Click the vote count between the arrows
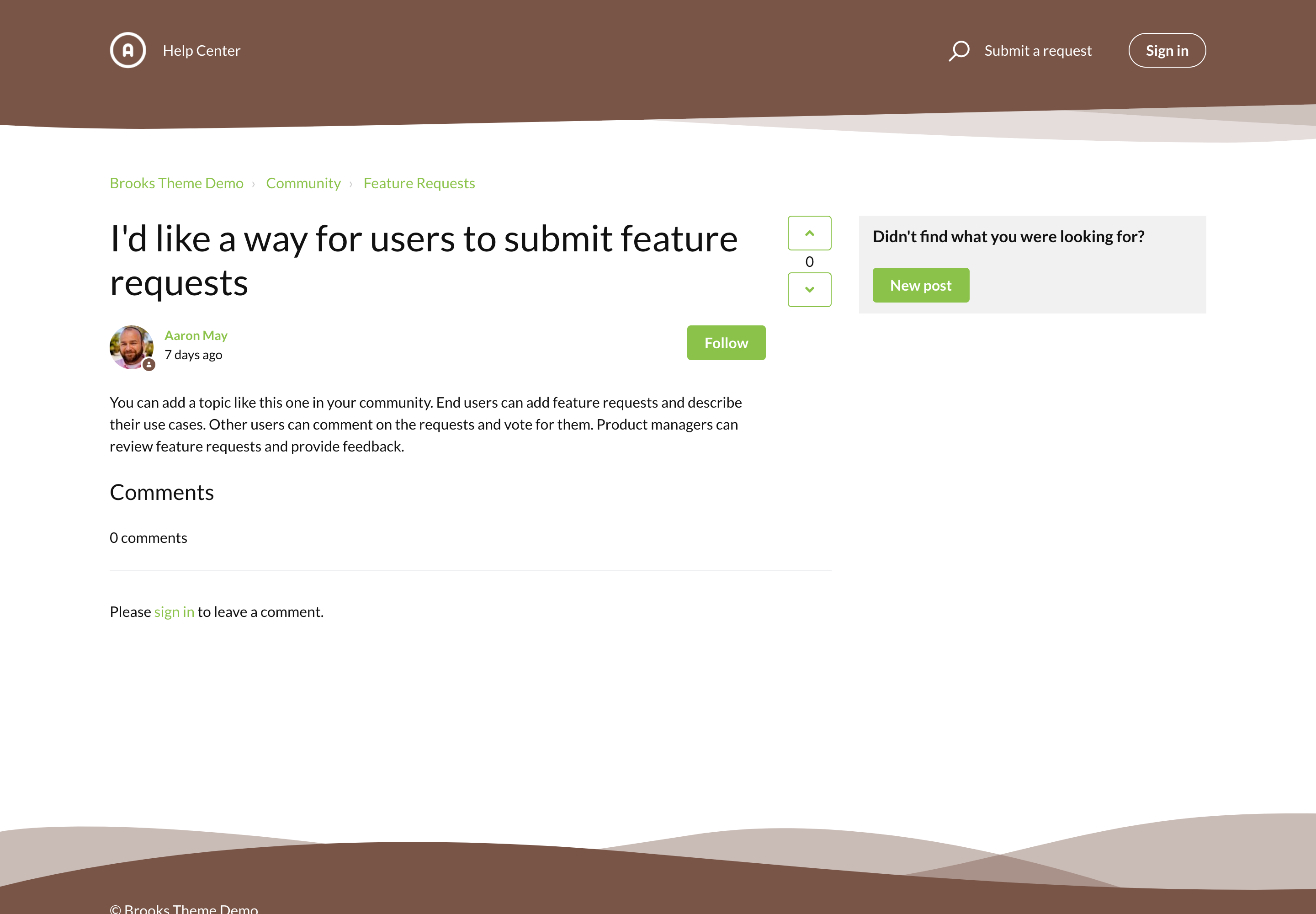Image resolution: width=1316 pixels, height=914 pixels. 809,262
